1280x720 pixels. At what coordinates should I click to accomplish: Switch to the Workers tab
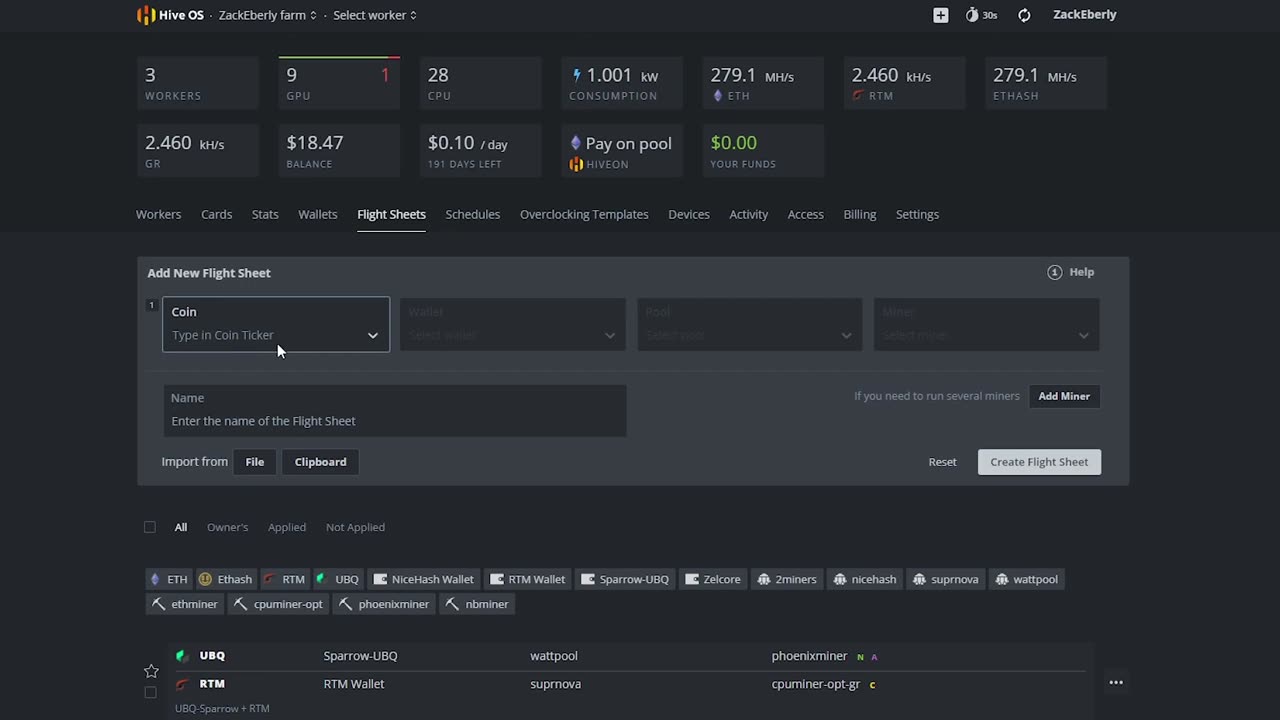click(x=158, y=214)
